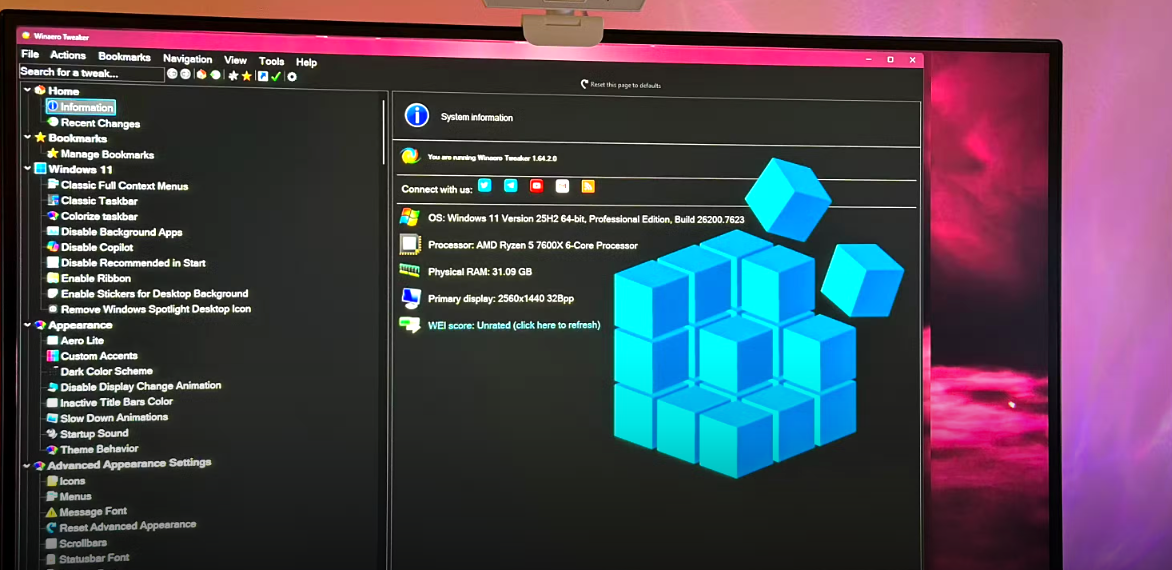Go back using the toolbar back arrow
This screenshot has height=570, width=1172.
pyautogui.click(x=172, y=75)
